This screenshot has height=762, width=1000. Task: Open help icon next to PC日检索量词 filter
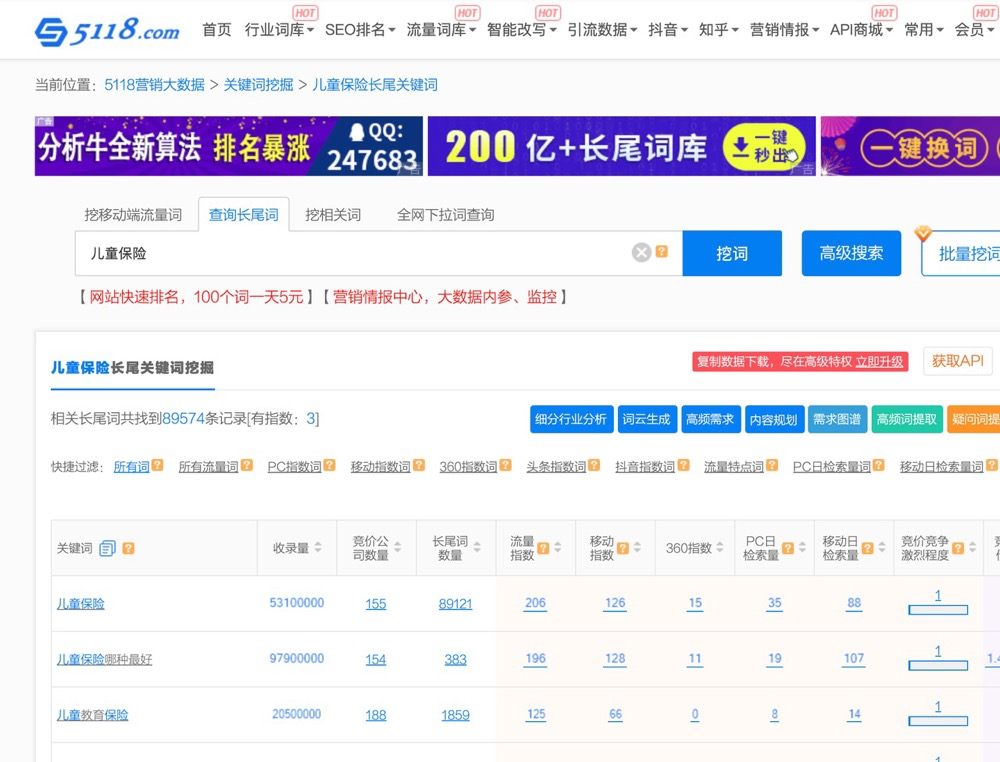[878, 465]
